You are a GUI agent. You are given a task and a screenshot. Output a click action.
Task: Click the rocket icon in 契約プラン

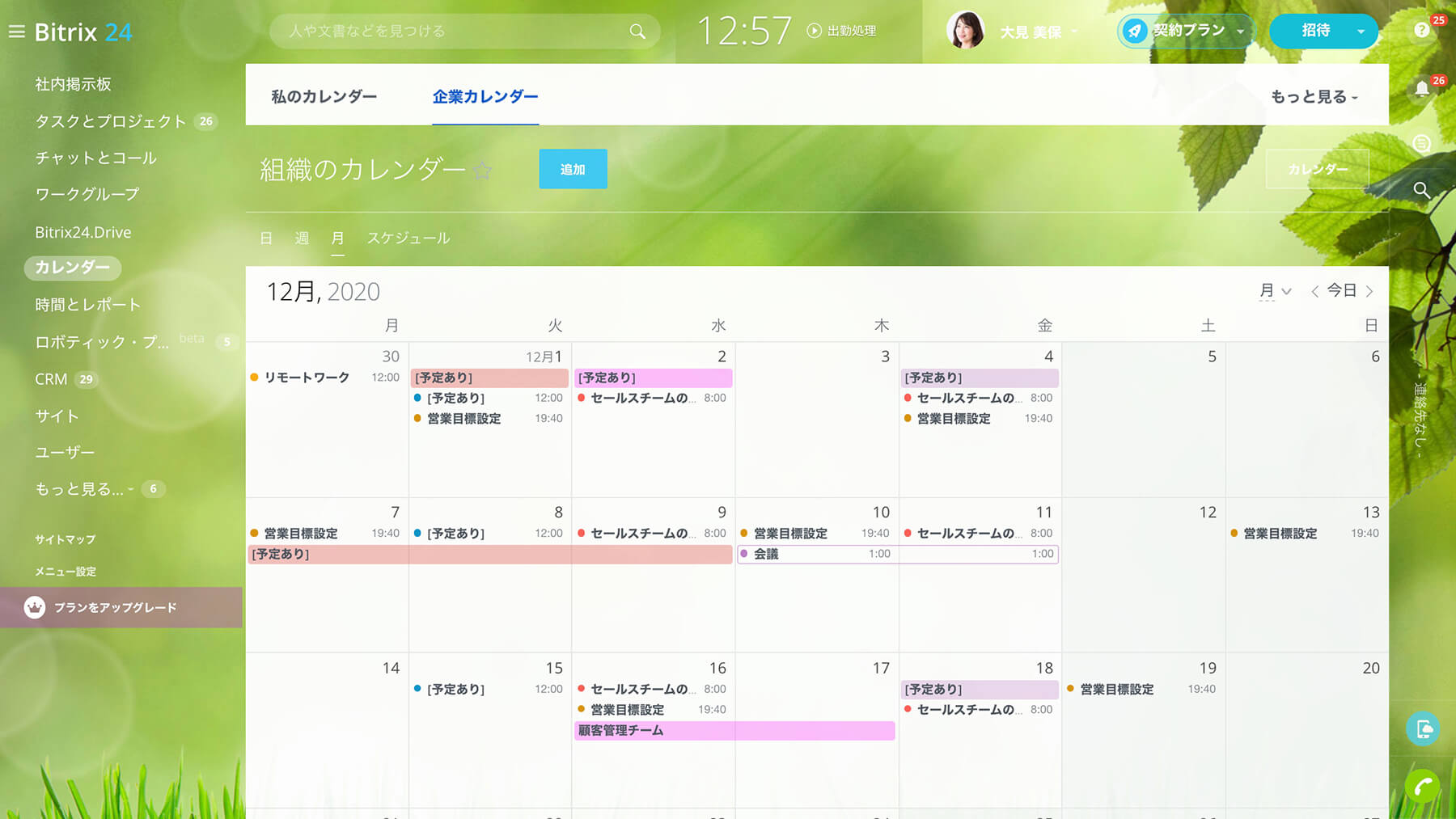point(1135,31)
